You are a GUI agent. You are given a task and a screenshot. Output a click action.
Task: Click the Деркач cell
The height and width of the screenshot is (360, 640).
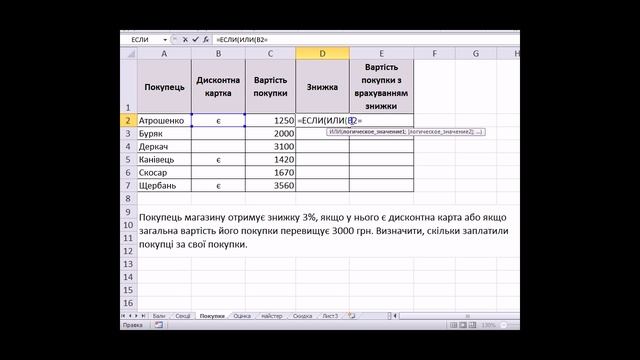coord(164,147)
